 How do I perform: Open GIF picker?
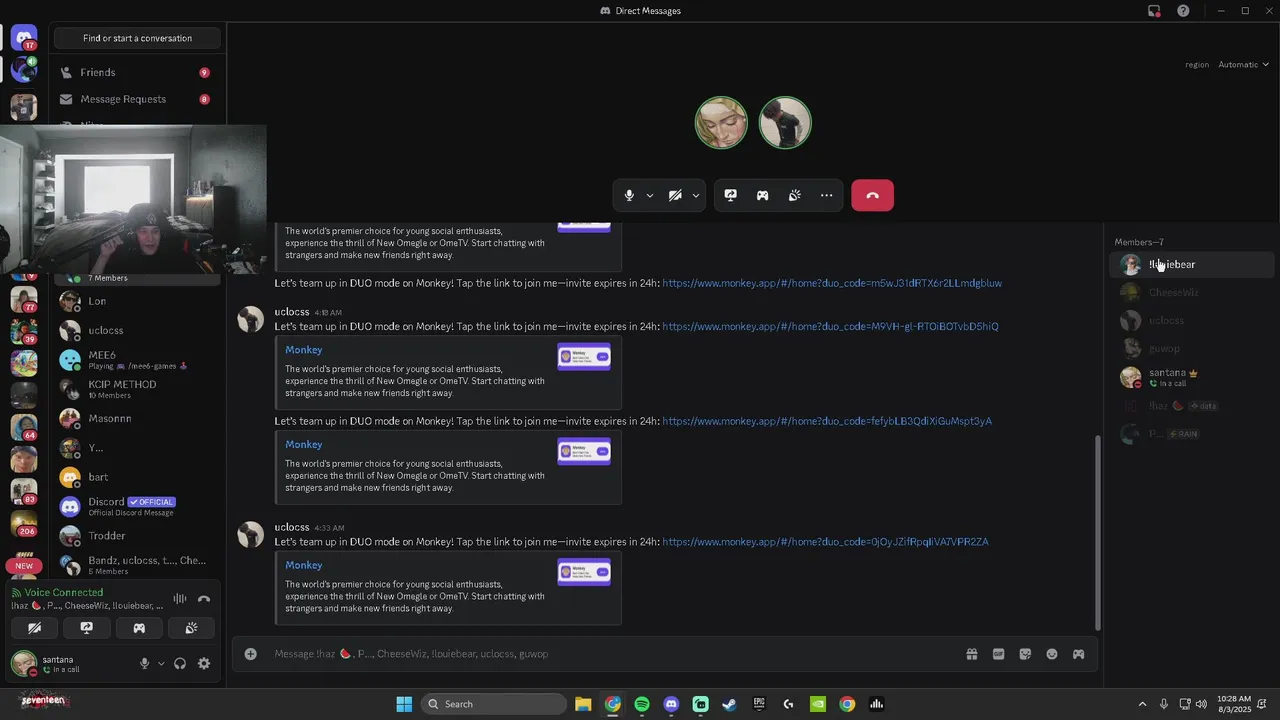[x=998, y=654]
